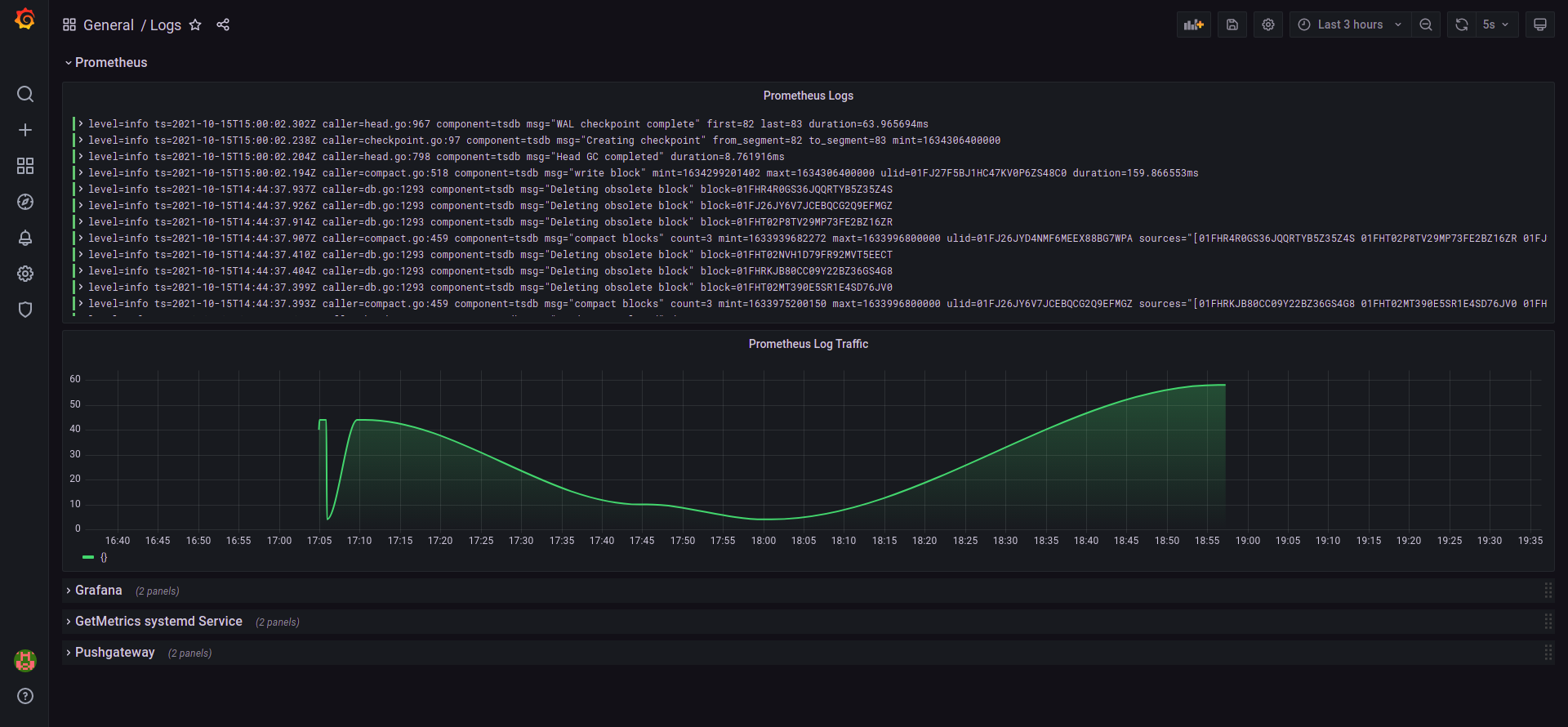Screen dimensions: 1568x727
Task: Grab the Grafana row drag handle
Action: pyautogui.click(x=1548, y=591)
